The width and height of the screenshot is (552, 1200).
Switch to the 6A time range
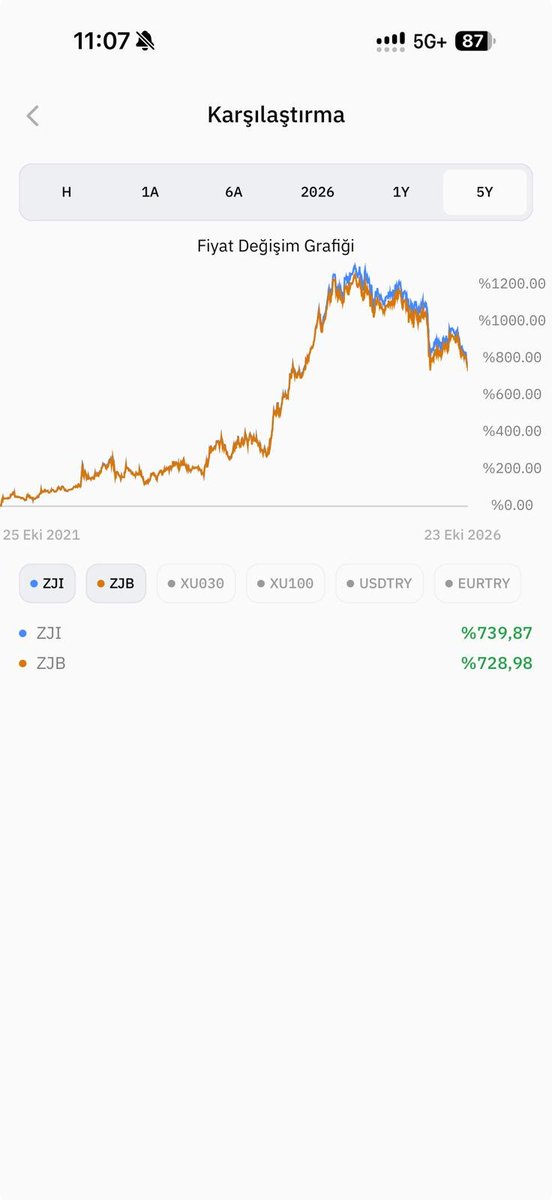[x=234, y=192]
